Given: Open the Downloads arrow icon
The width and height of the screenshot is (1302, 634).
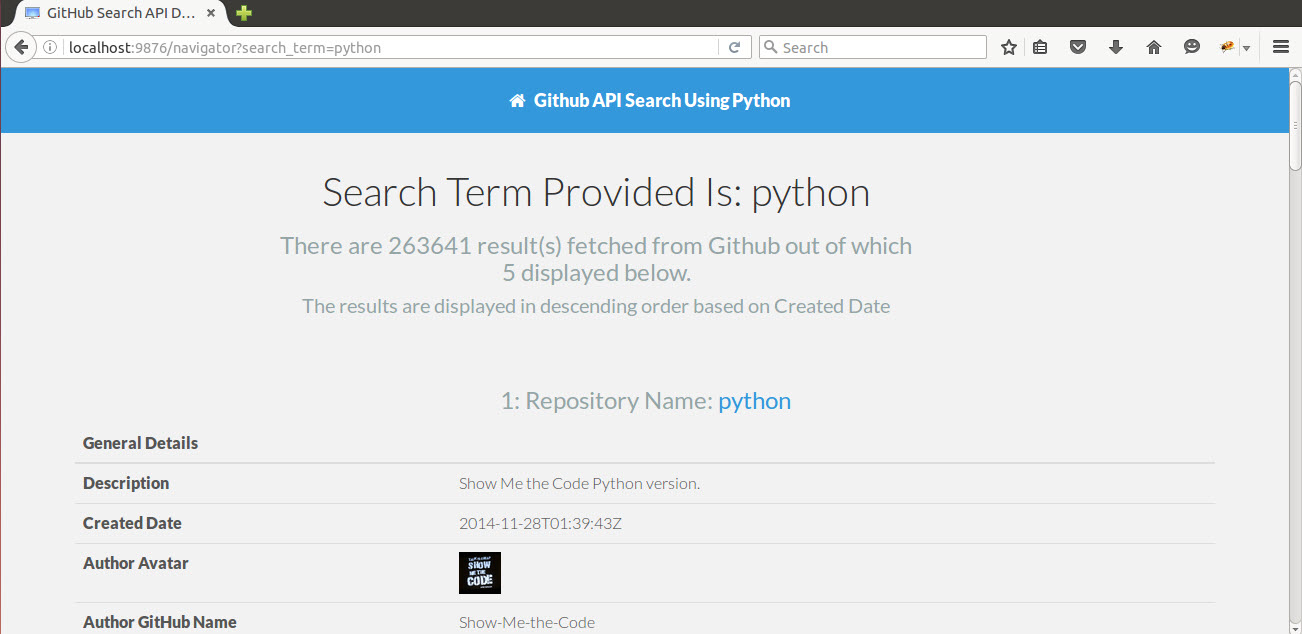Looking at the screenshot, I should coord(1116,47).
